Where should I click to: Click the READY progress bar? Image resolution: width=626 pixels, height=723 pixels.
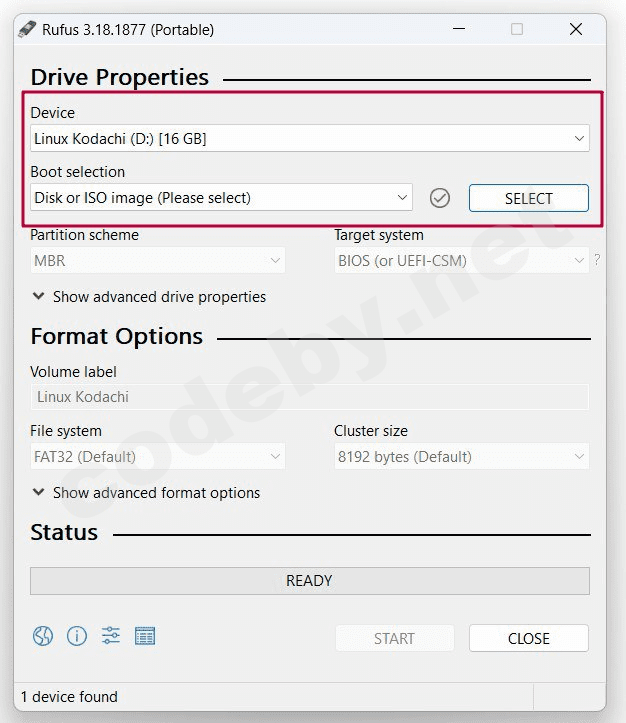click(x=310, y=581)
